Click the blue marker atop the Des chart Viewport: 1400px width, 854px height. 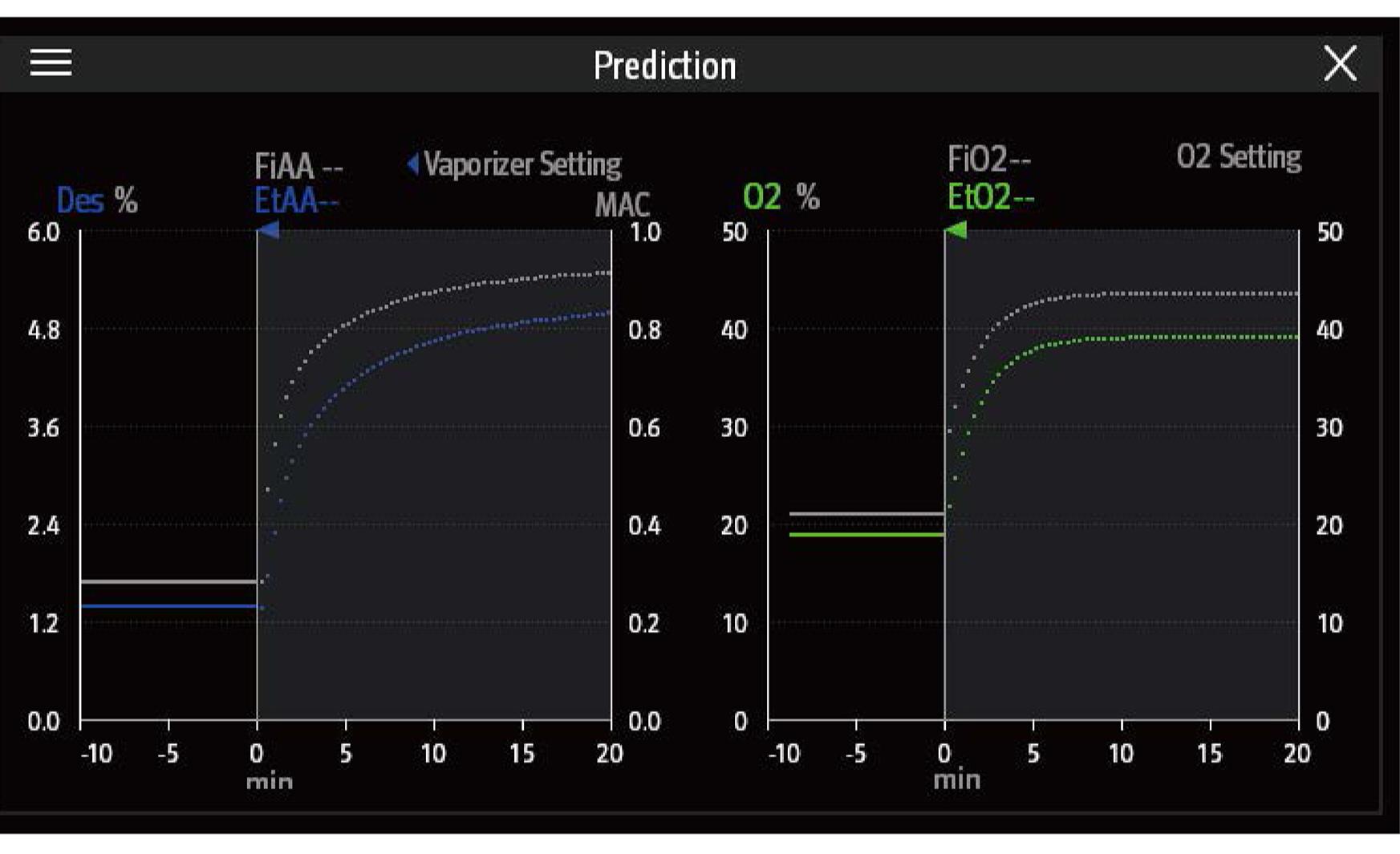click(x=268, y=231)
